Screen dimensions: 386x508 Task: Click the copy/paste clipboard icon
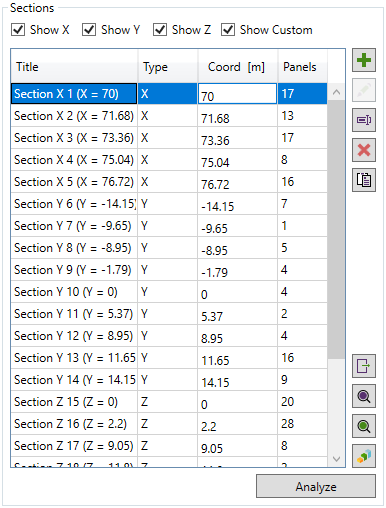tap(364, 180)
